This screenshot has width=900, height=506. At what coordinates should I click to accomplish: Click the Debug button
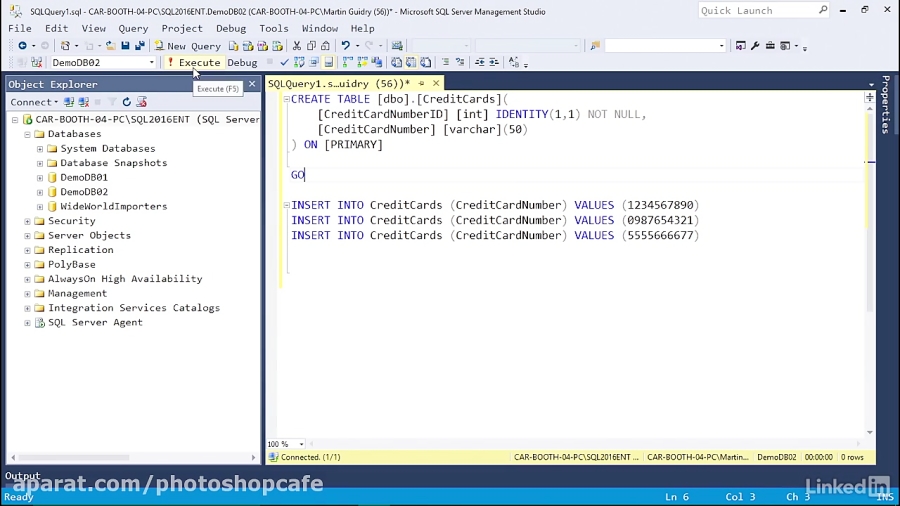[x=242, y=63]
